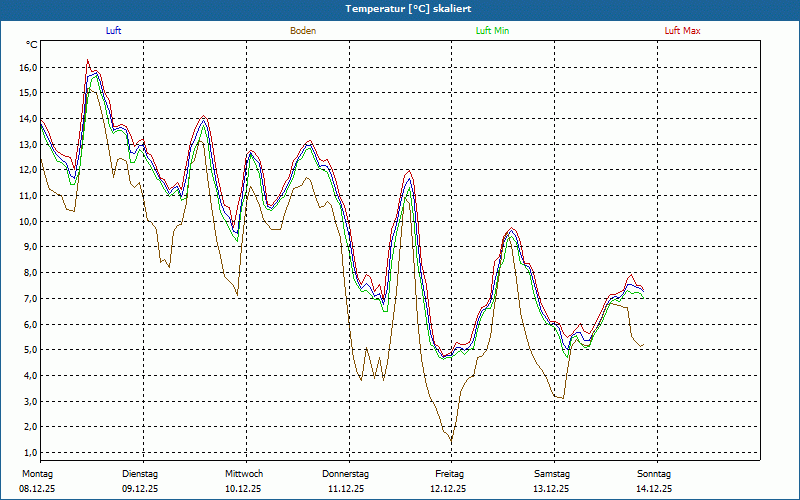The width and height of the screenshot is (800, 500).
Task: Select the Boden legend label
Action: (x=303, y=31)
